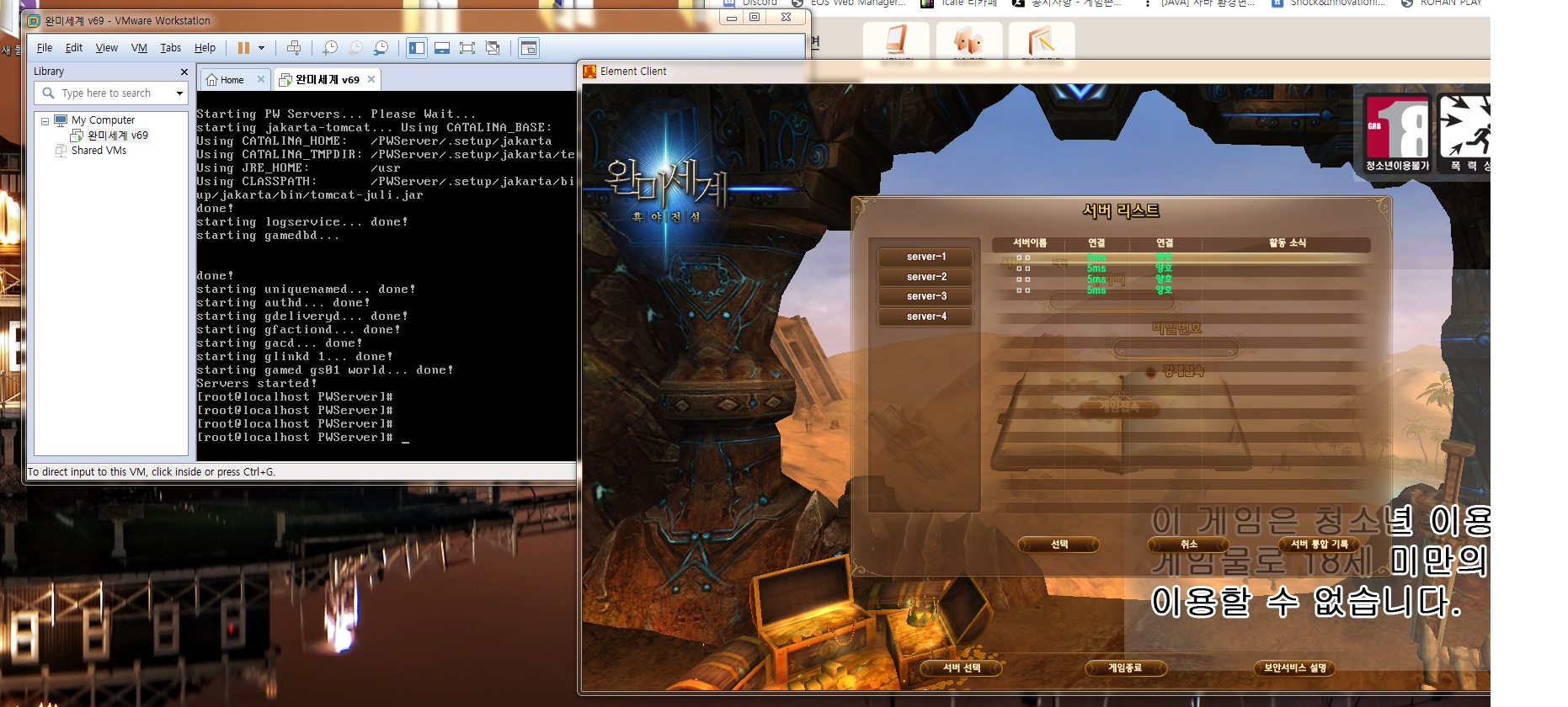Screen dimensions: 1568x707
Task: Cancel with the 취소 button
Action: pyautogui.click(x=1189, y=545)
